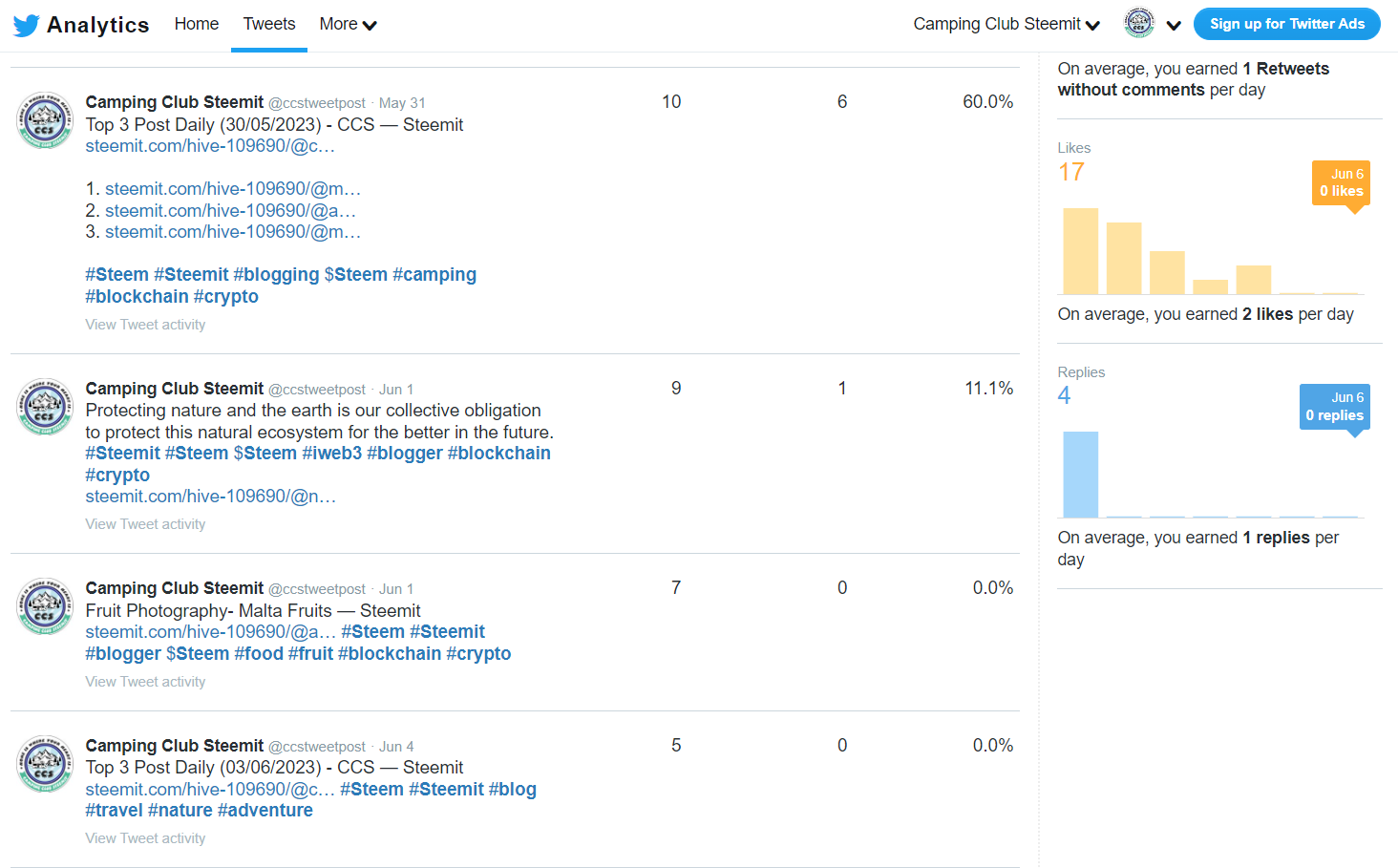
Task: Open the steemit link in the Jun 4 tweet
Action: point(210,790)
